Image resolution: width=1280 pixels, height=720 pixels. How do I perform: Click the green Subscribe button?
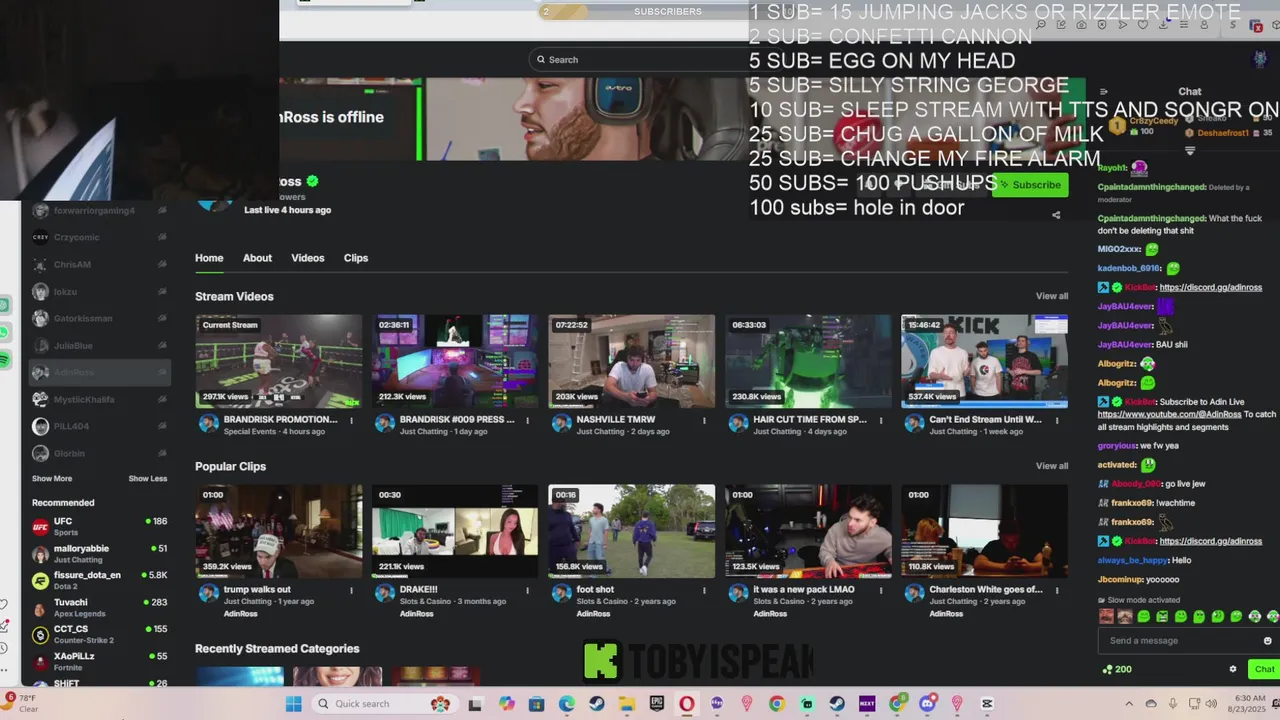(1030, 185)
